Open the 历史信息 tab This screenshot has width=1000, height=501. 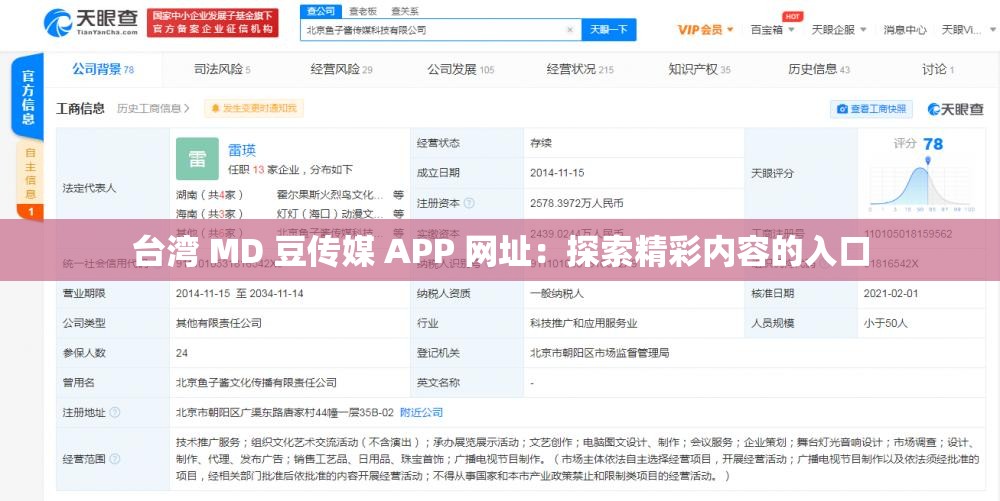pyautogui.click(x=819, y=69)
